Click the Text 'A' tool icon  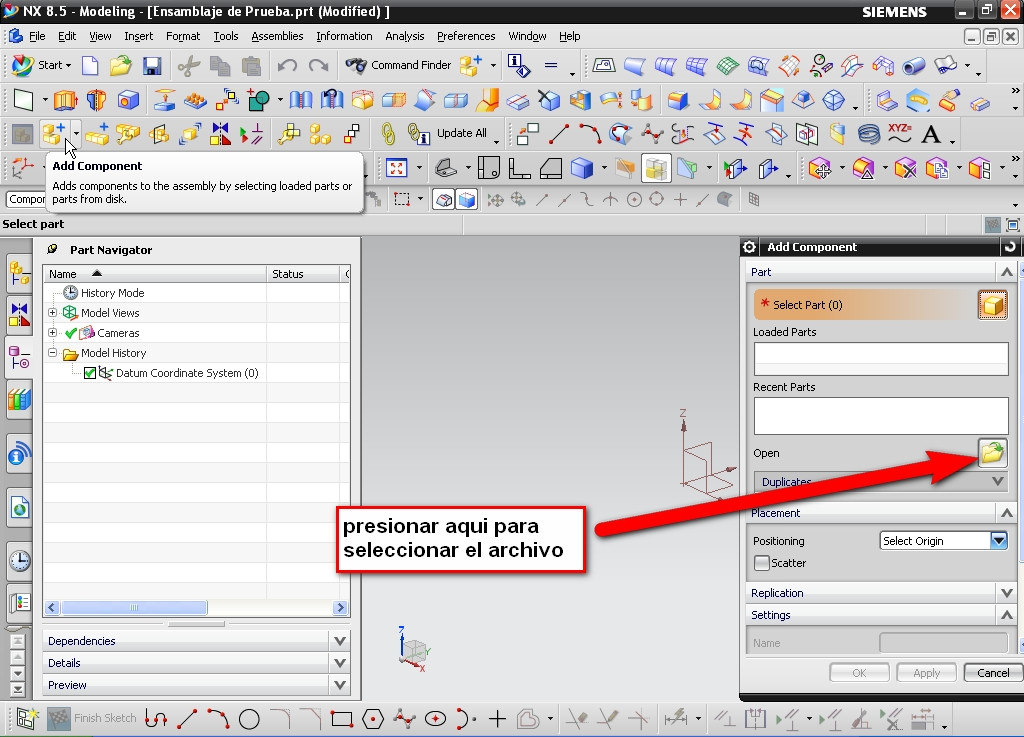click(931, 134)
